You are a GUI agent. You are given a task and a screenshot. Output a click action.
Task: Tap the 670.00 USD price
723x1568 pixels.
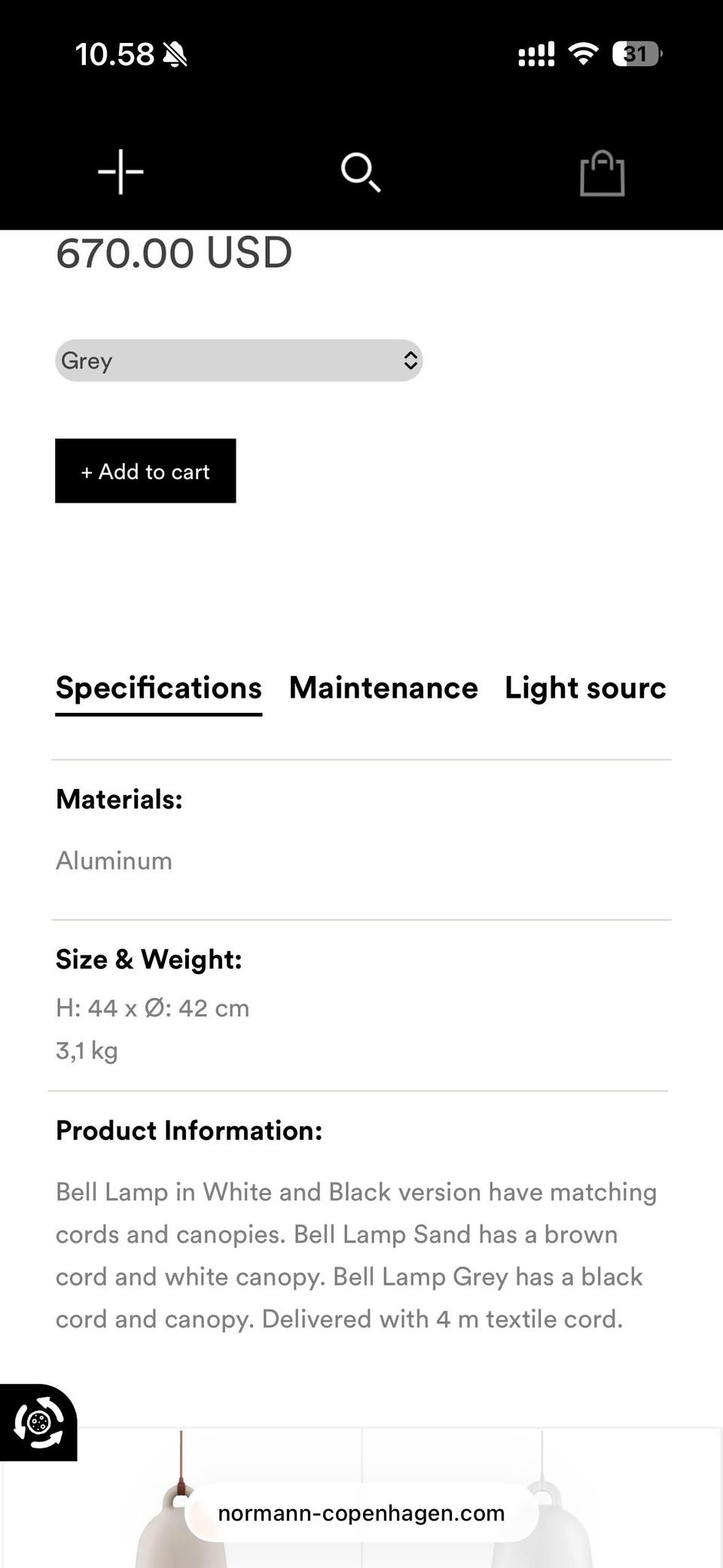tap(174, 253)
